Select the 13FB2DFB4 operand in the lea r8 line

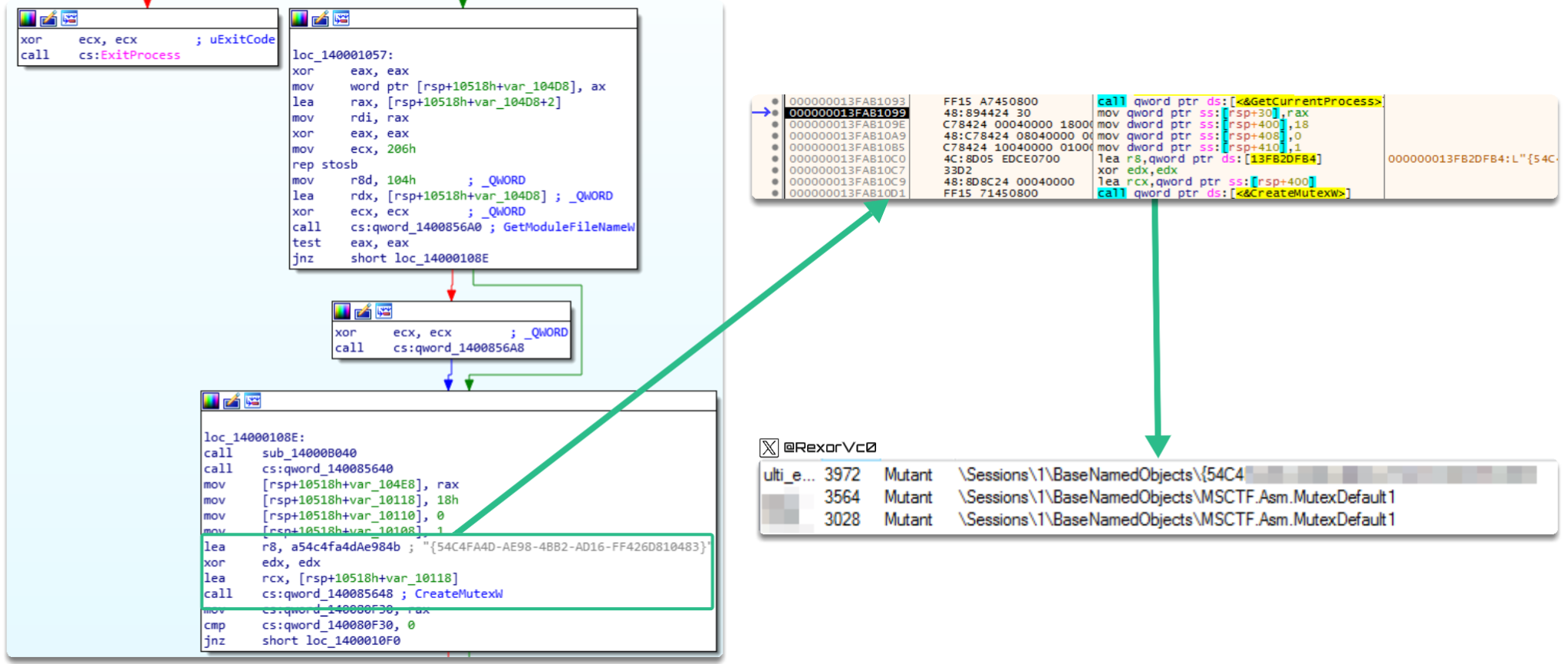click(x=1283, y=159)
